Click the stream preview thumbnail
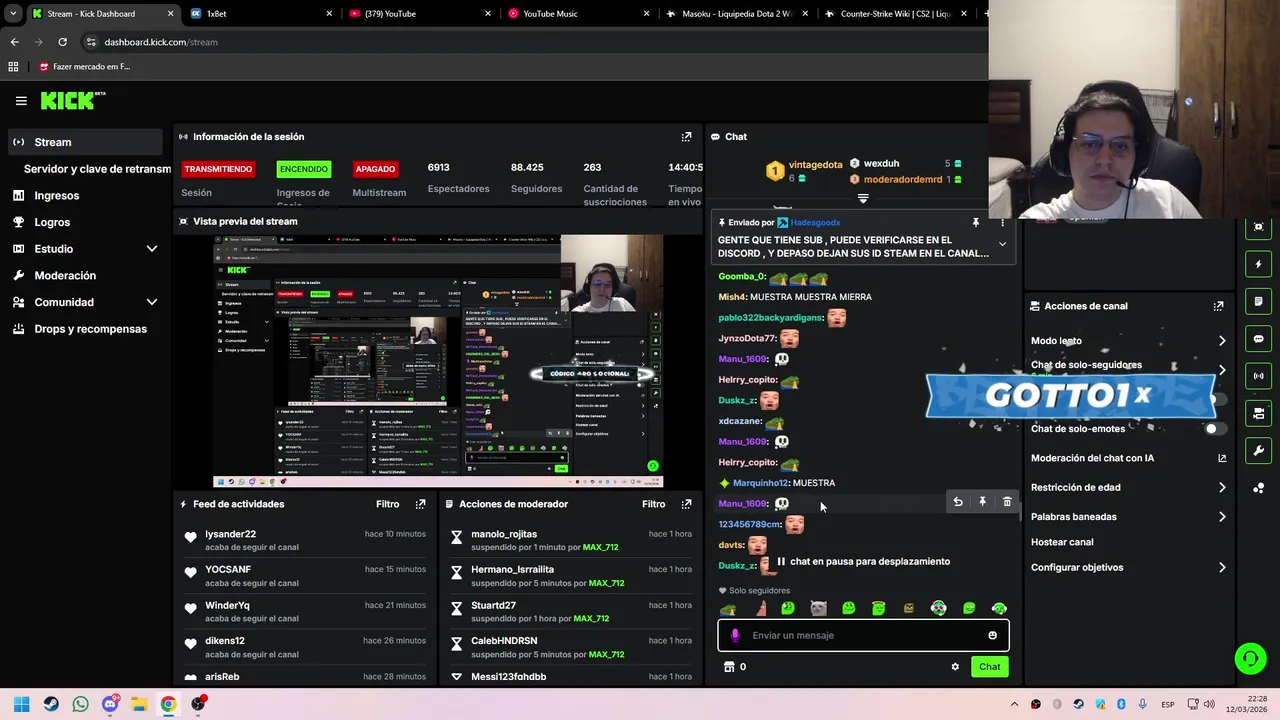The height and width of the screenshot is (720, 1280). pos(438,361)
